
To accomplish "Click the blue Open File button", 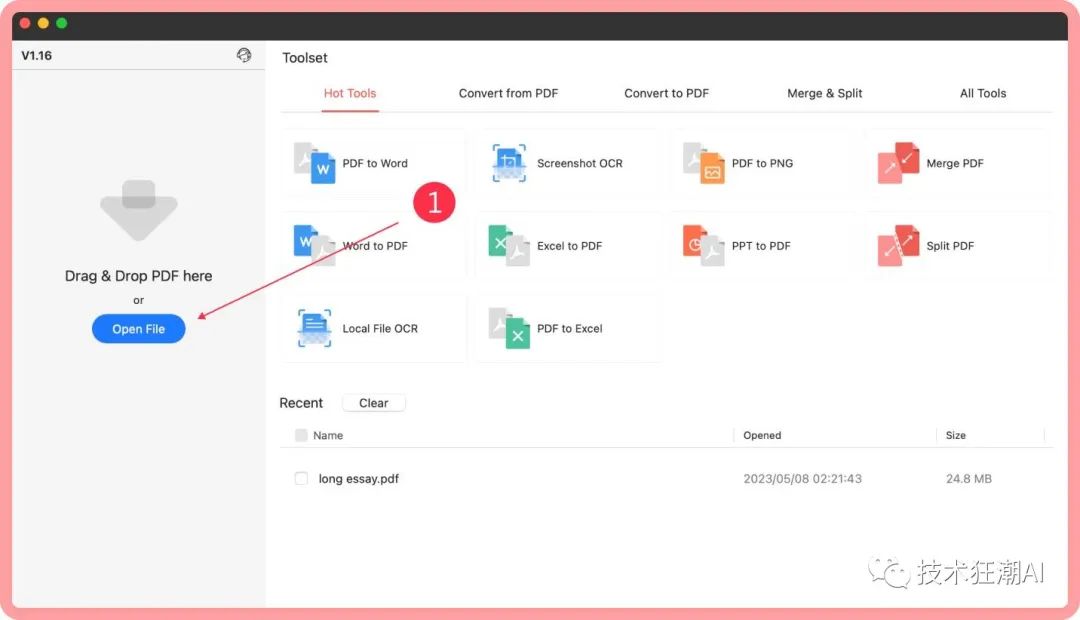I will tap(138, 329).
